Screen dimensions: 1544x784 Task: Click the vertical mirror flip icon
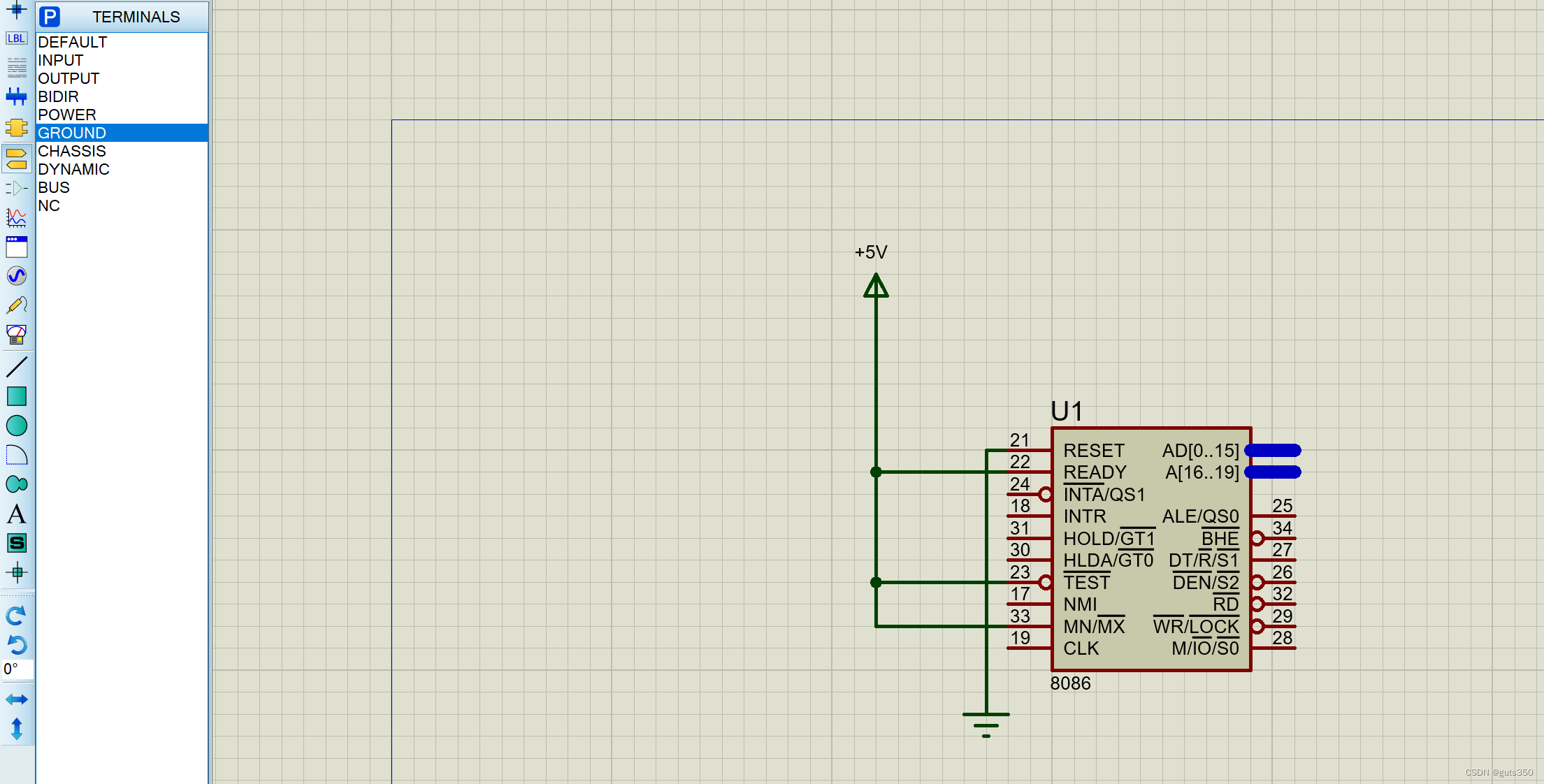[x=16, y=729]
